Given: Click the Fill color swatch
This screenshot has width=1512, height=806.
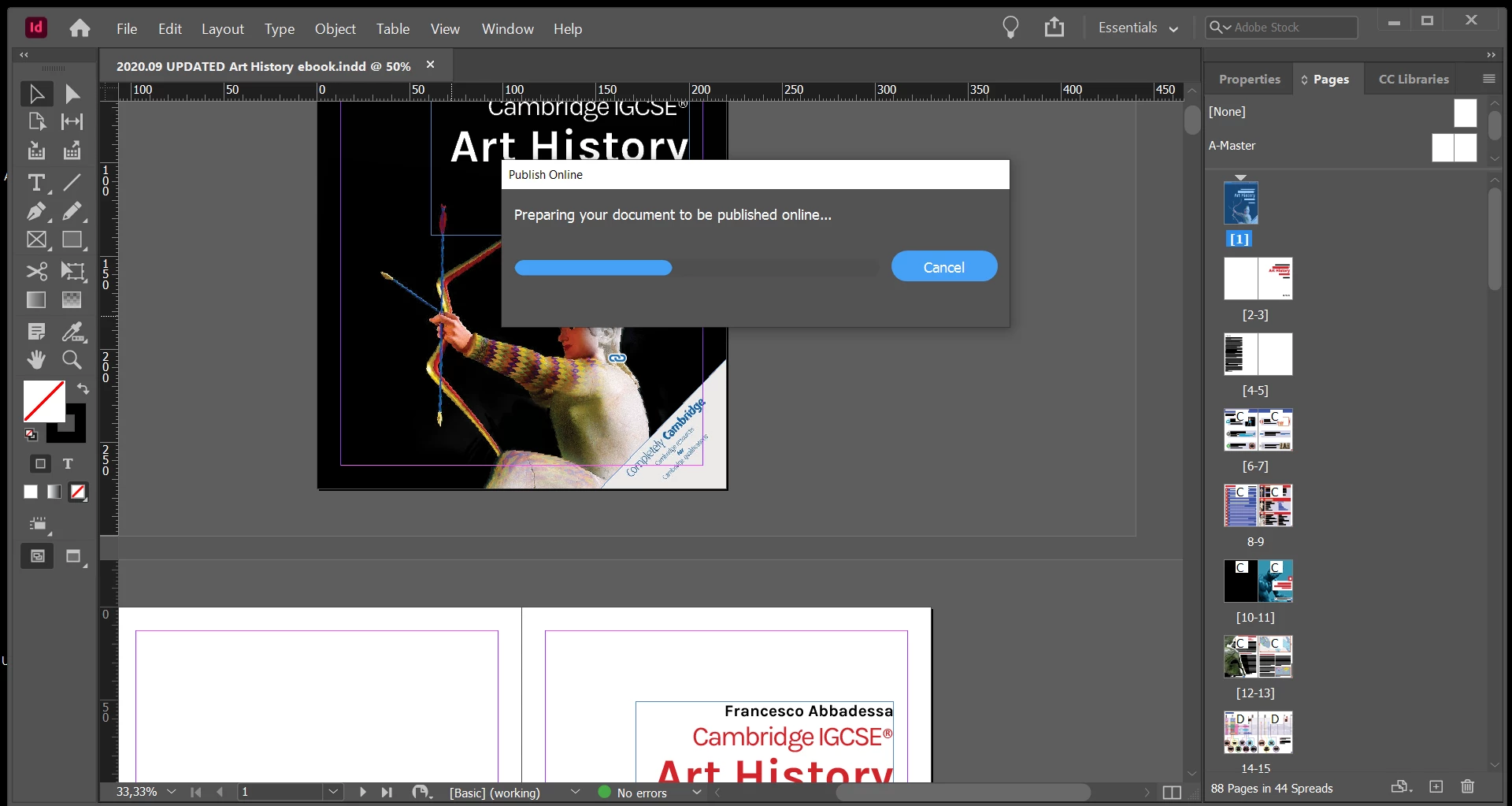Looking at the screenshot, I should (x=44, y=401).
